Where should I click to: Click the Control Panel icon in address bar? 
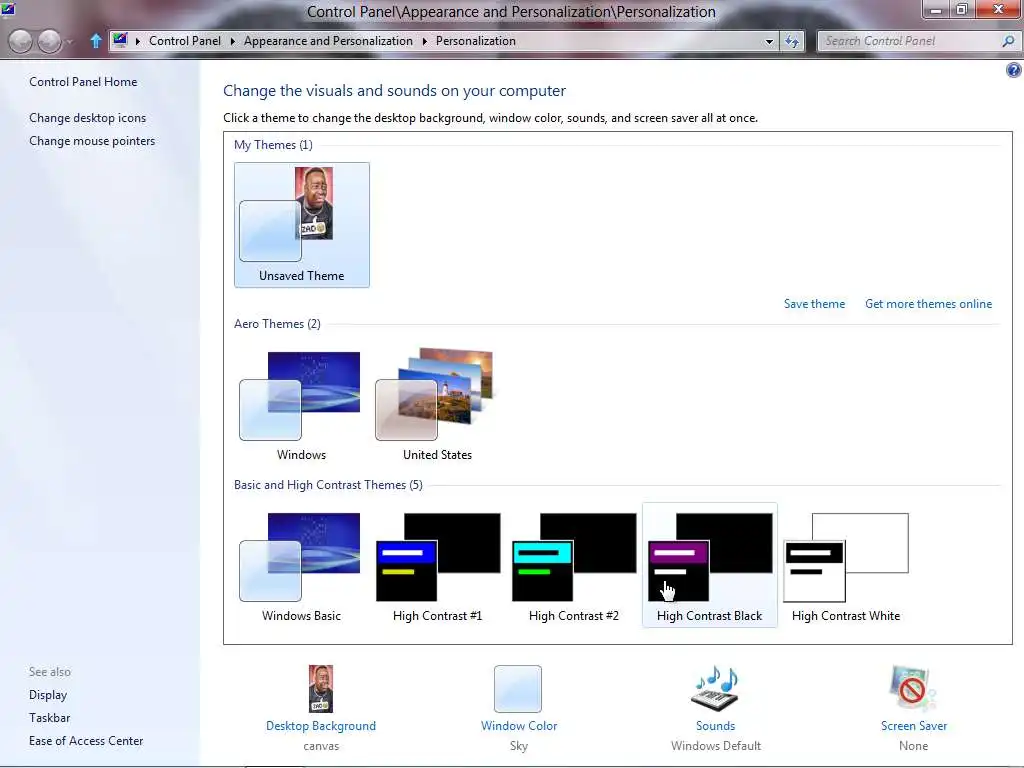120,40
